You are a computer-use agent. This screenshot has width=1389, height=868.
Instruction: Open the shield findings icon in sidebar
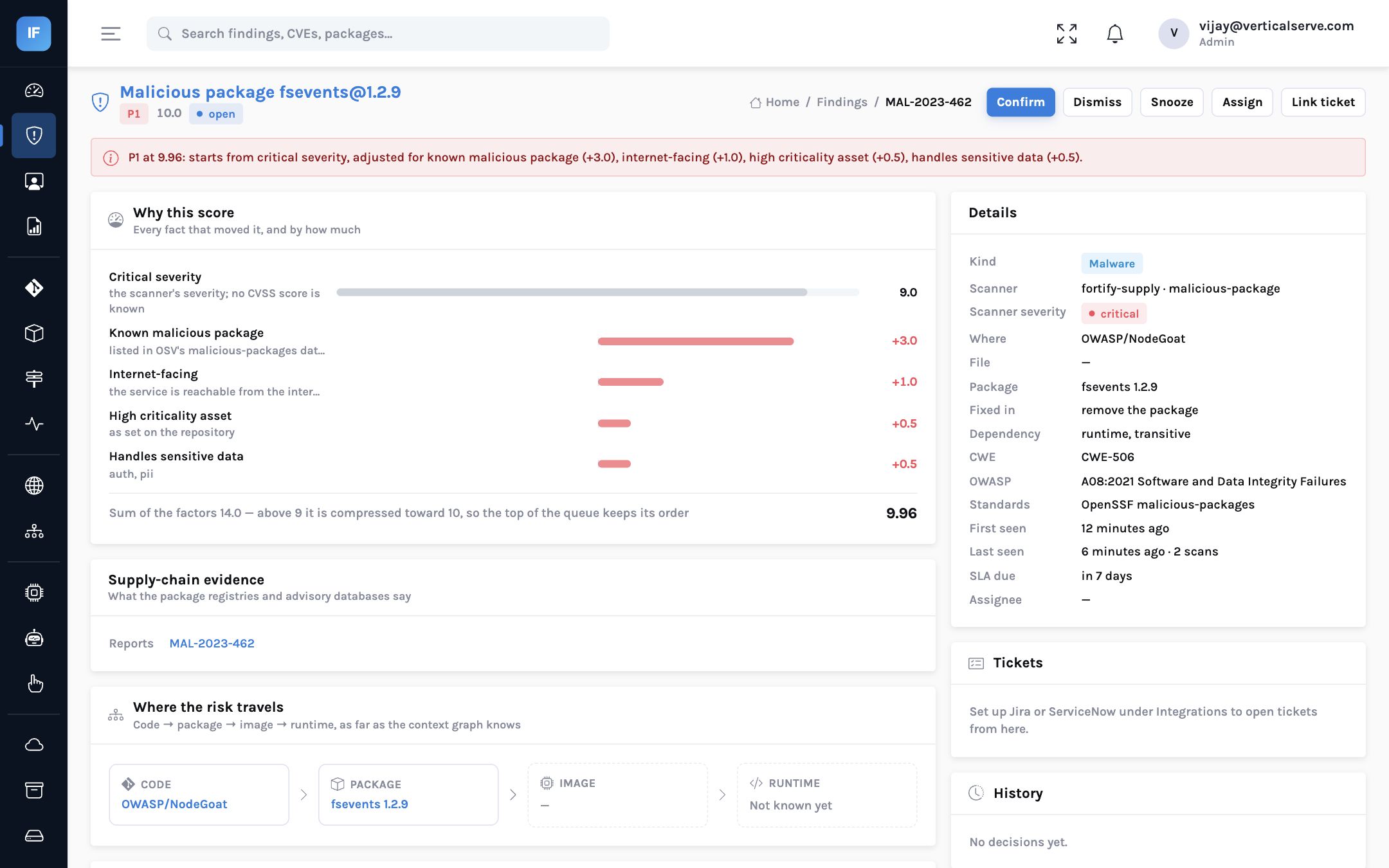34,136
